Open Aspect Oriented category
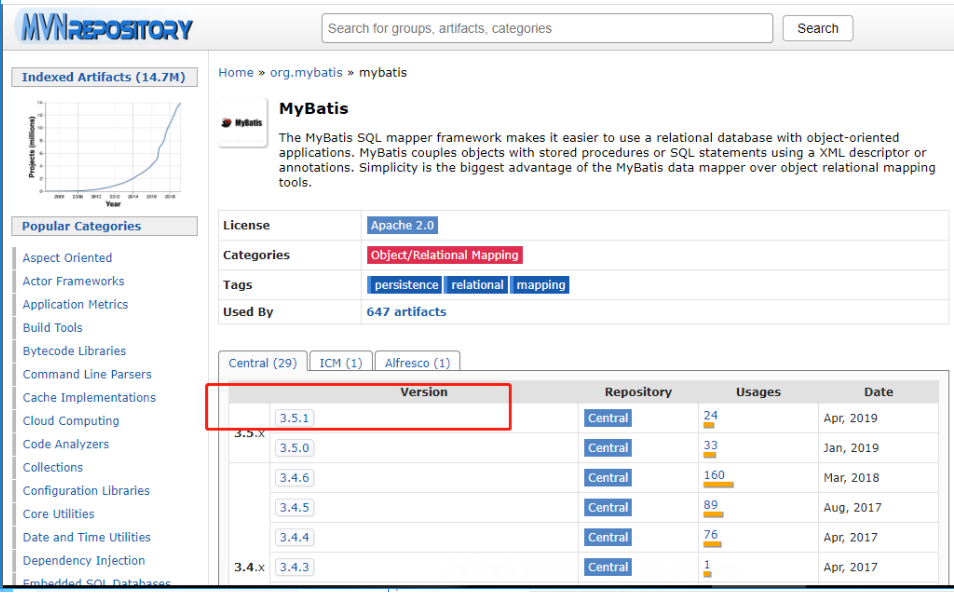The image size is (954, 592). 67,258
